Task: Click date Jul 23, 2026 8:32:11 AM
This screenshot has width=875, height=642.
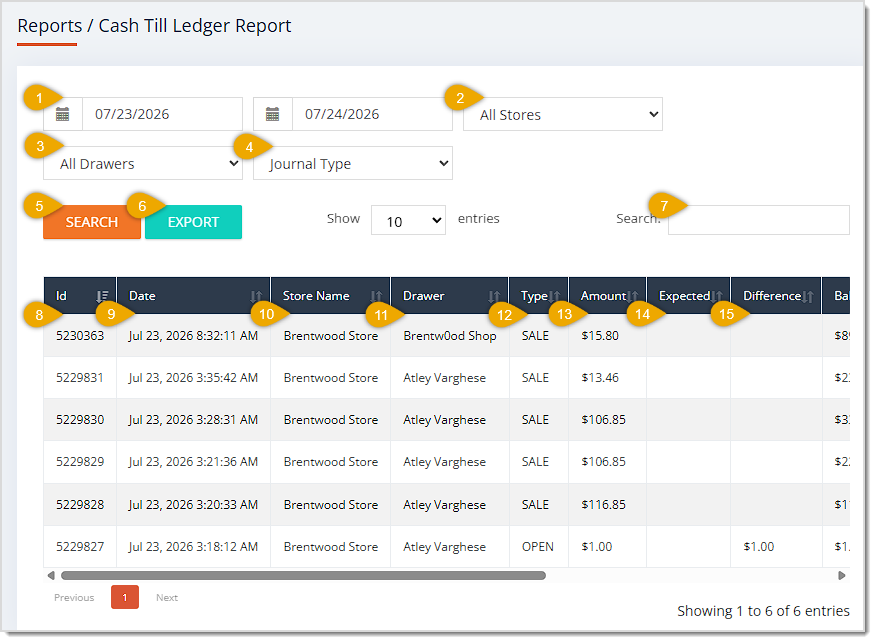Action: pyautogui.click(x=193, y=336)
